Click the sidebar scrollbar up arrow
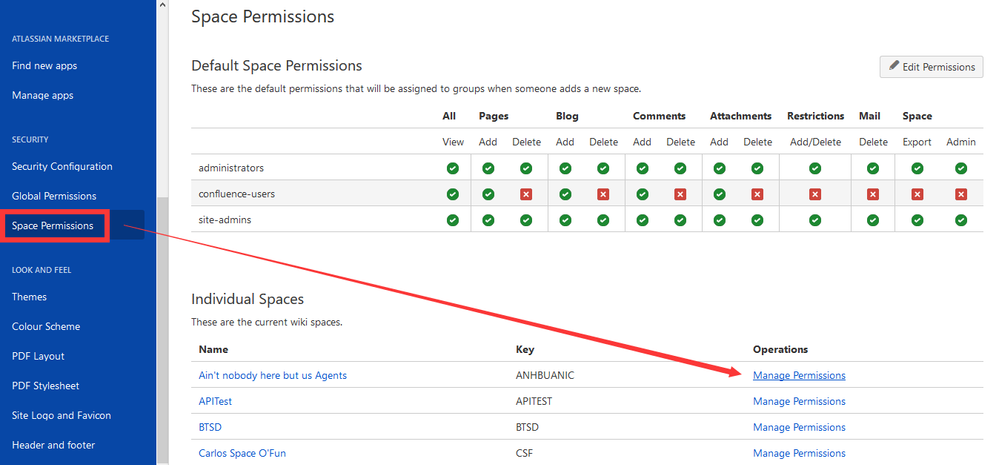This screenshot has width=999, height=465. pyautogui.click(x=162, y=5)
